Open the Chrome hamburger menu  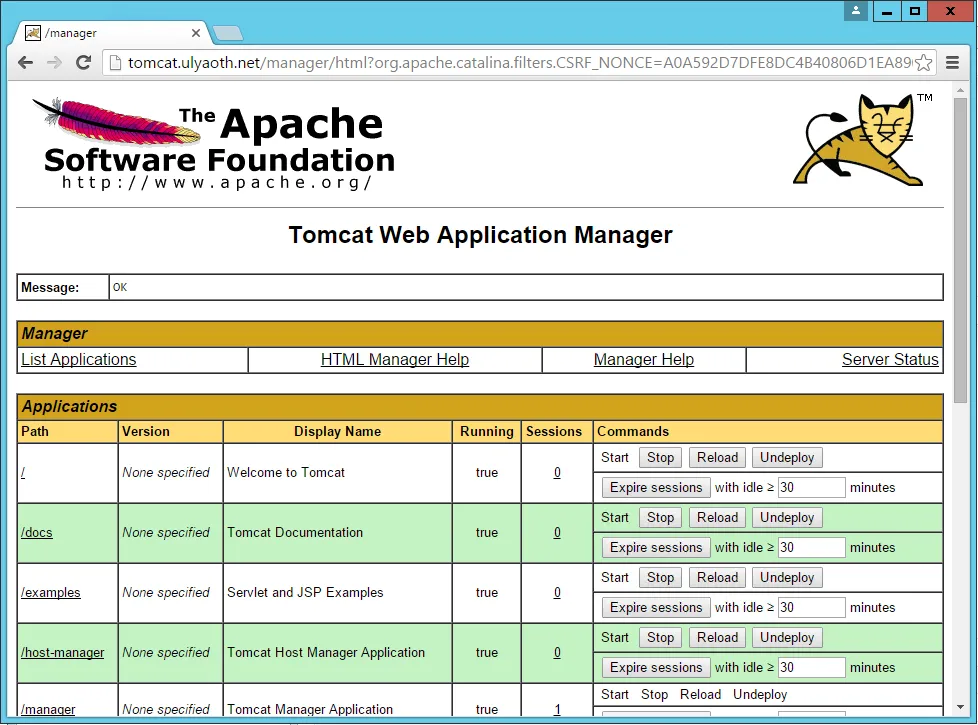coord(952,63)
